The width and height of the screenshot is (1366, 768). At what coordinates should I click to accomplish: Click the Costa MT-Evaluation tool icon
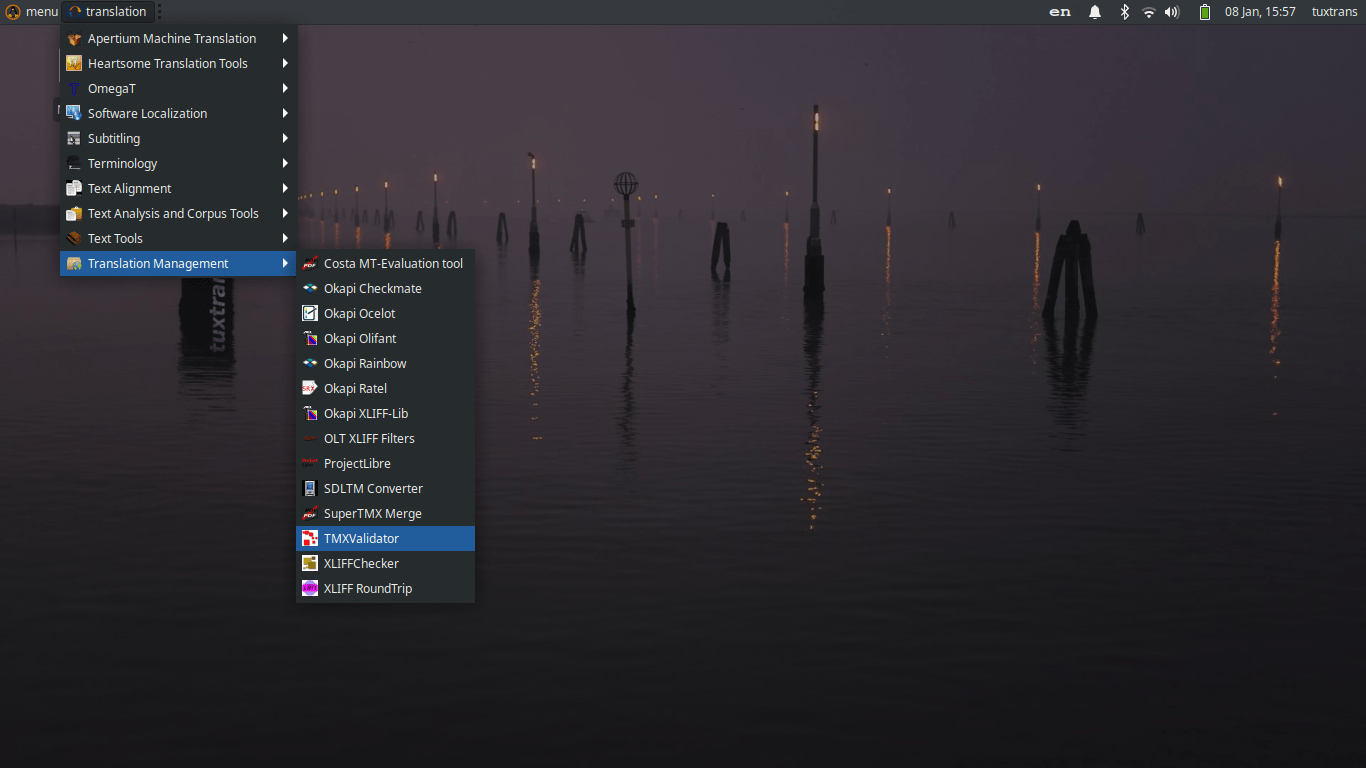[x=310, y=264]
